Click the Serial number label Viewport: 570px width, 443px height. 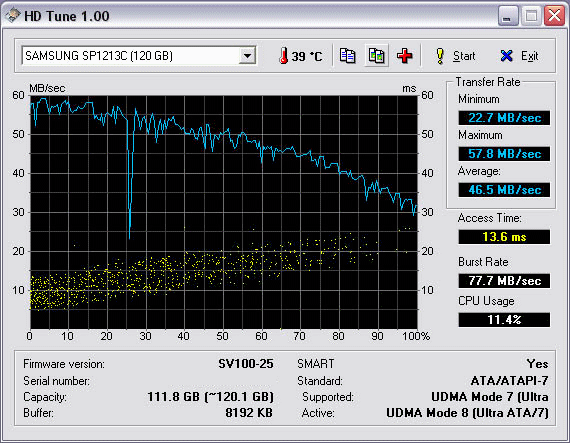coord(56,381)
